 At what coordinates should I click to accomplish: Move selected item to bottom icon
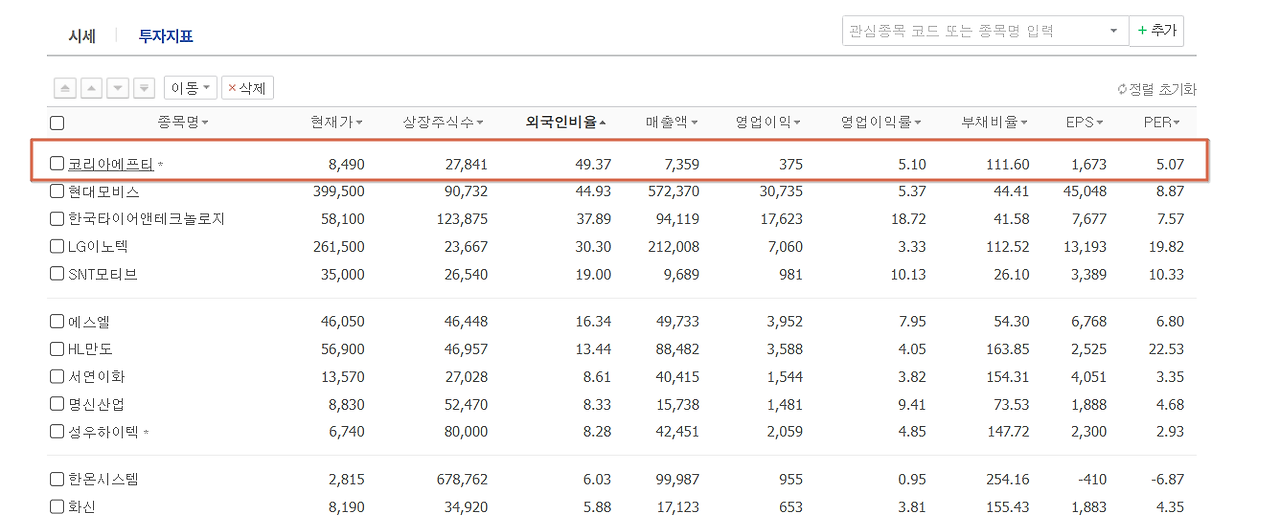click(144, 88)
